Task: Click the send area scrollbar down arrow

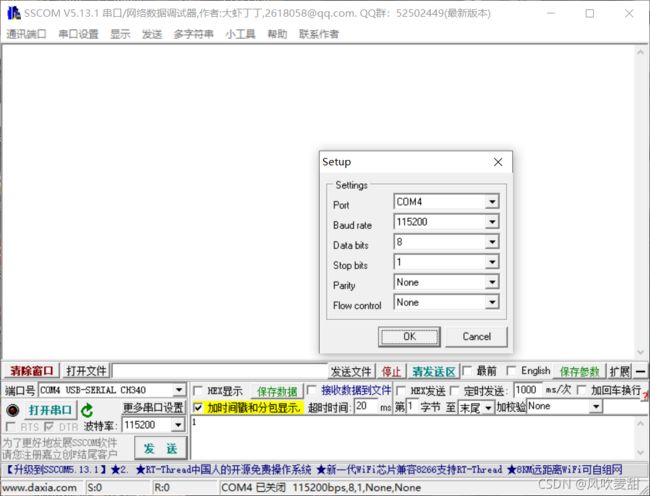Action: coord(640,452)
